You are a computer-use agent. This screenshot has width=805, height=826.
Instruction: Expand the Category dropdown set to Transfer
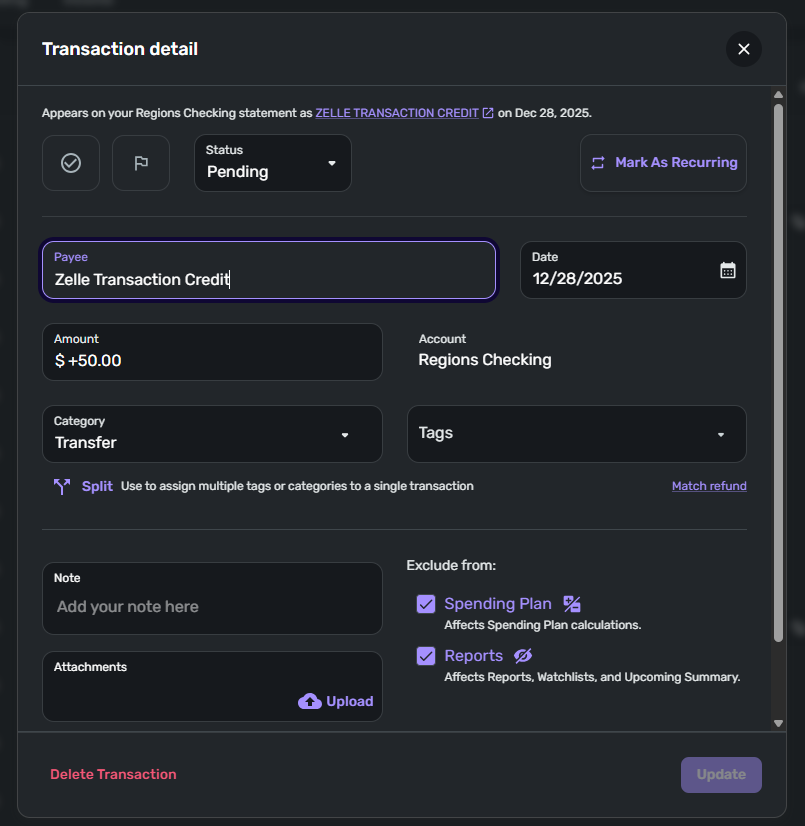(212, 434)
